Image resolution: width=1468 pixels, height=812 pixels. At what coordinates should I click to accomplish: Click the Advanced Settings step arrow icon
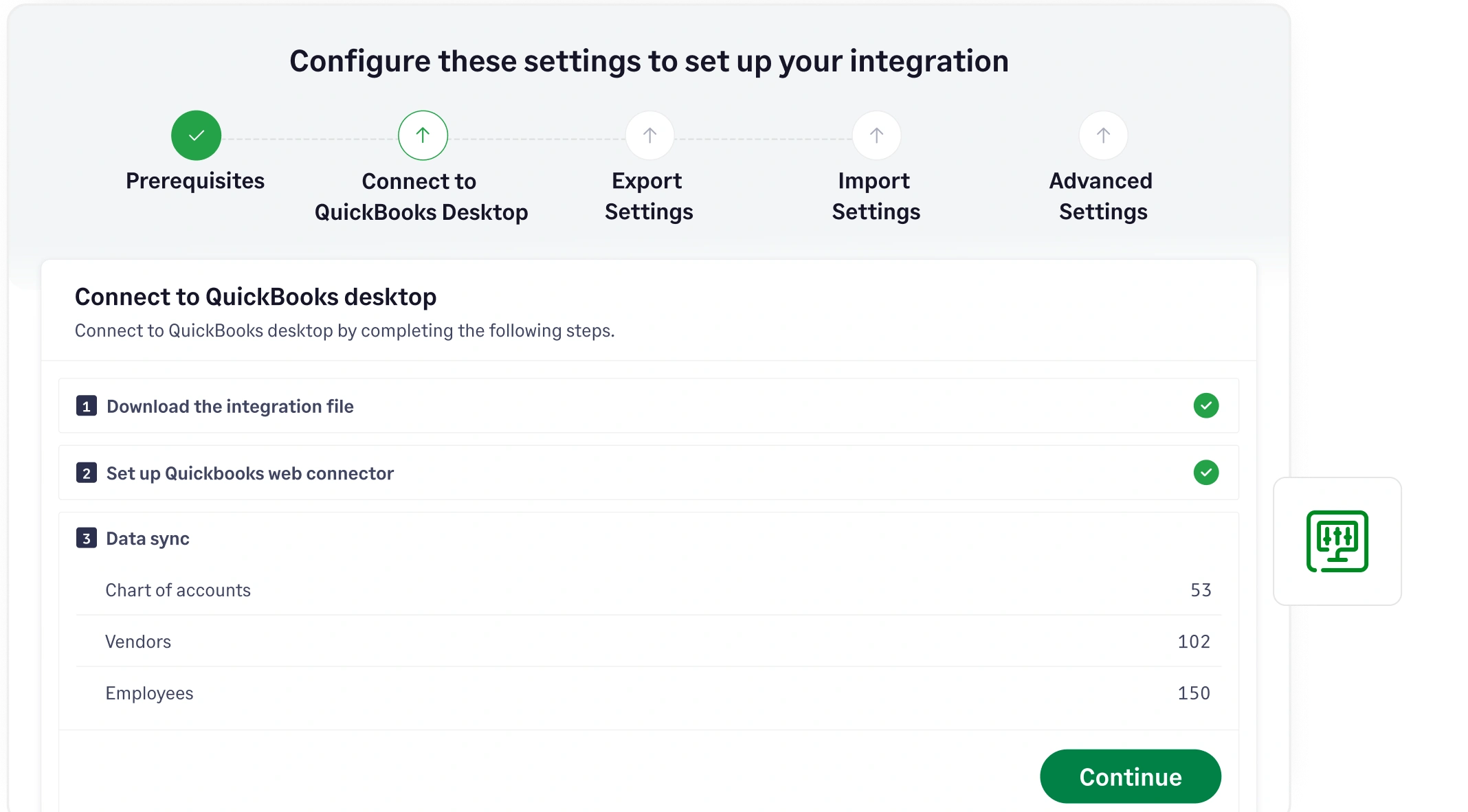click(1103, 135)
